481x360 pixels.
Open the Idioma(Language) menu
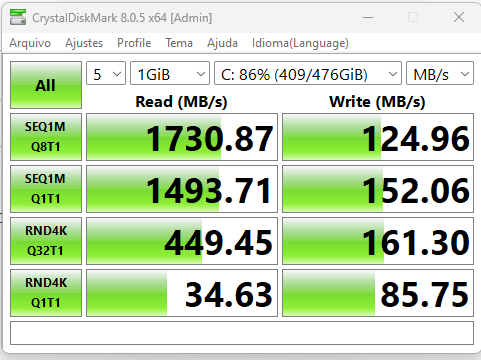[x=300, y=43]
